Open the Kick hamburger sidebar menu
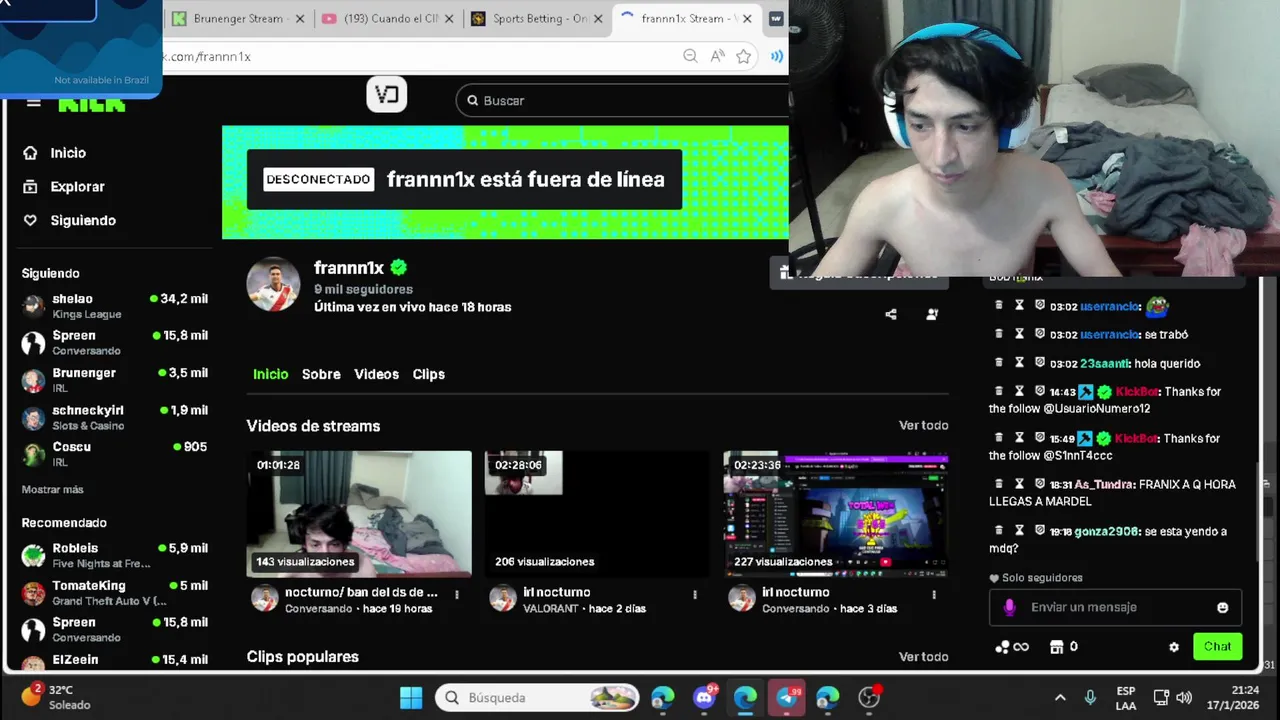1280x720 pixels. tap(33, 102)
